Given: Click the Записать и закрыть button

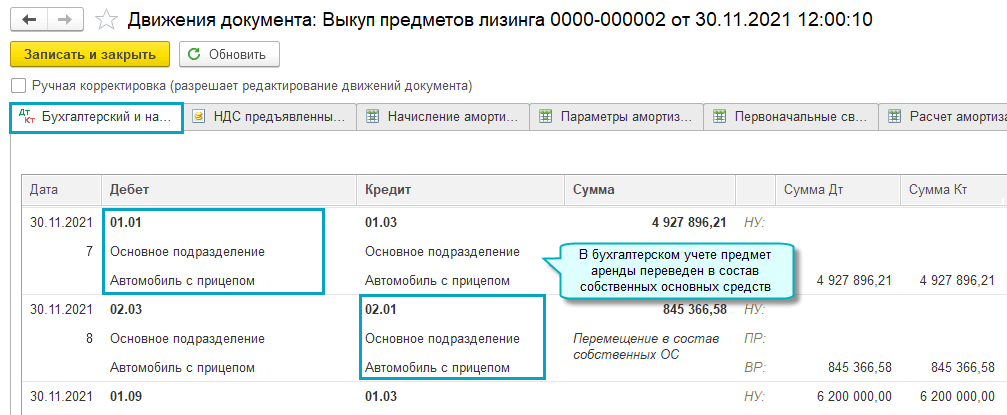Looking at the screenshot, I should pos(90,55).
